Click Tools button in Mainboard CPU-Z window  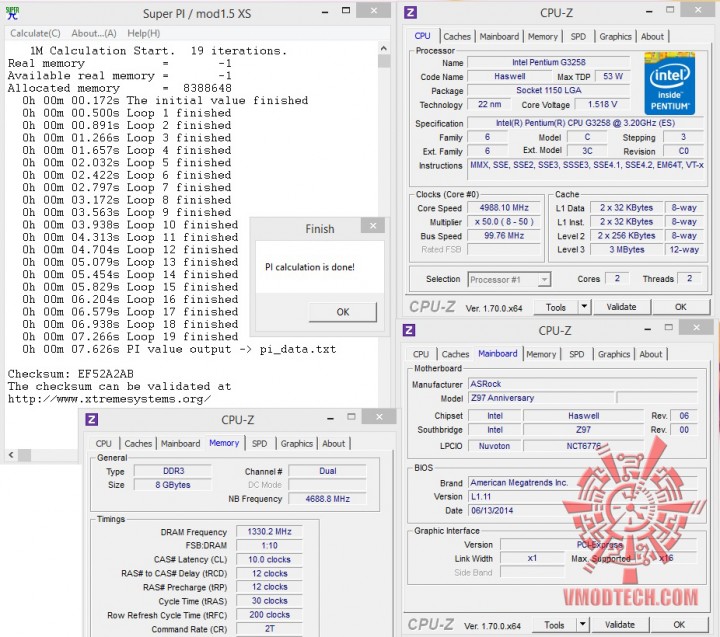pyautogui.click(x=554, y=625)
